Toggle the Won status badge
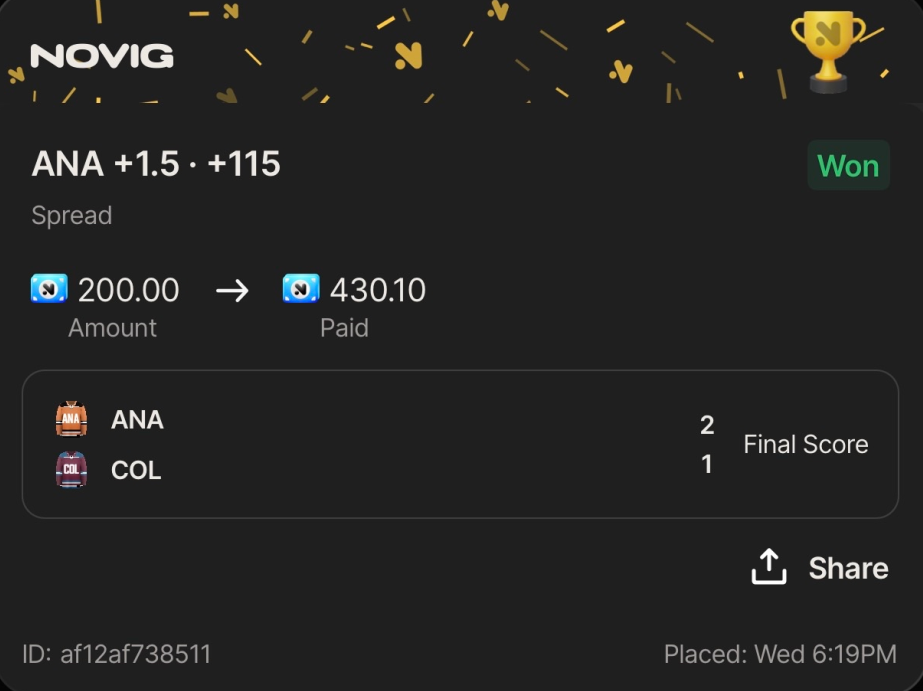Screen dimensions: 923x691 point(848,165)
